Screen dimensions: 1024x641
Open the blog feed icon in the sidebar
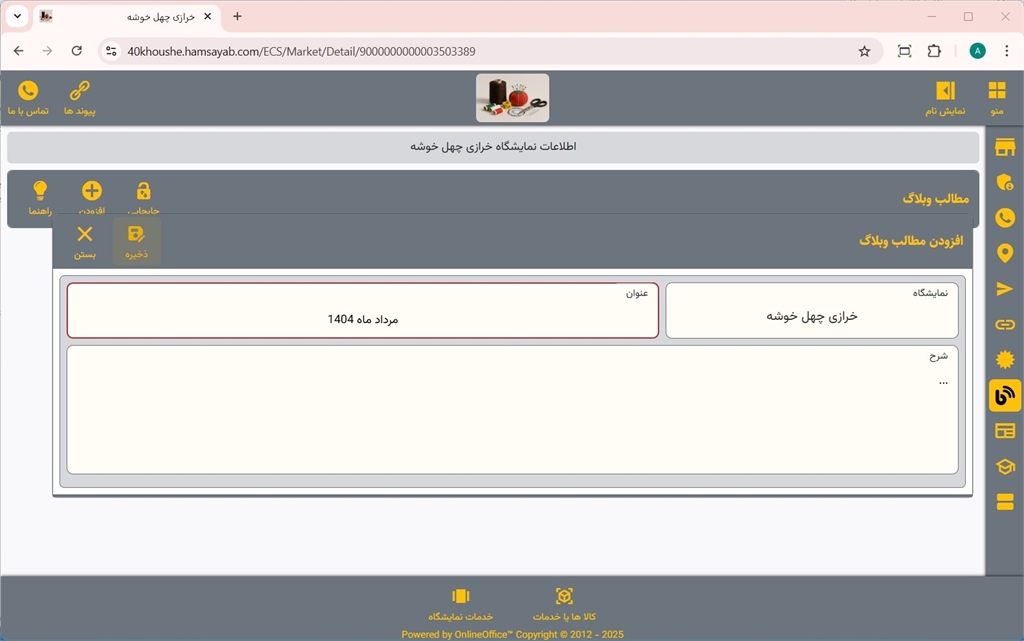click(x=1005, y=395)
